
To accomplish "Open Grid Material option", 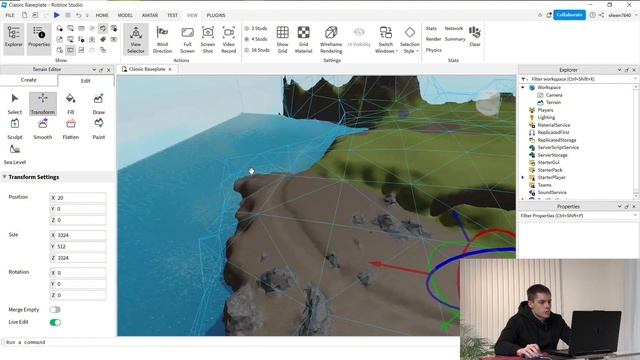I will (x=303, y=39).
